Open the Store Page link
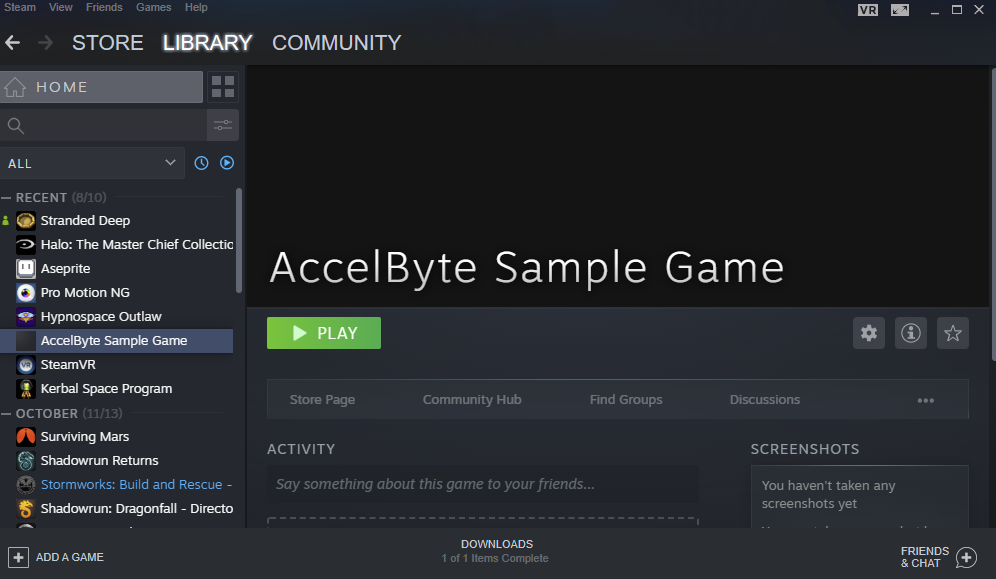996x579 pixels. [322, 400]
